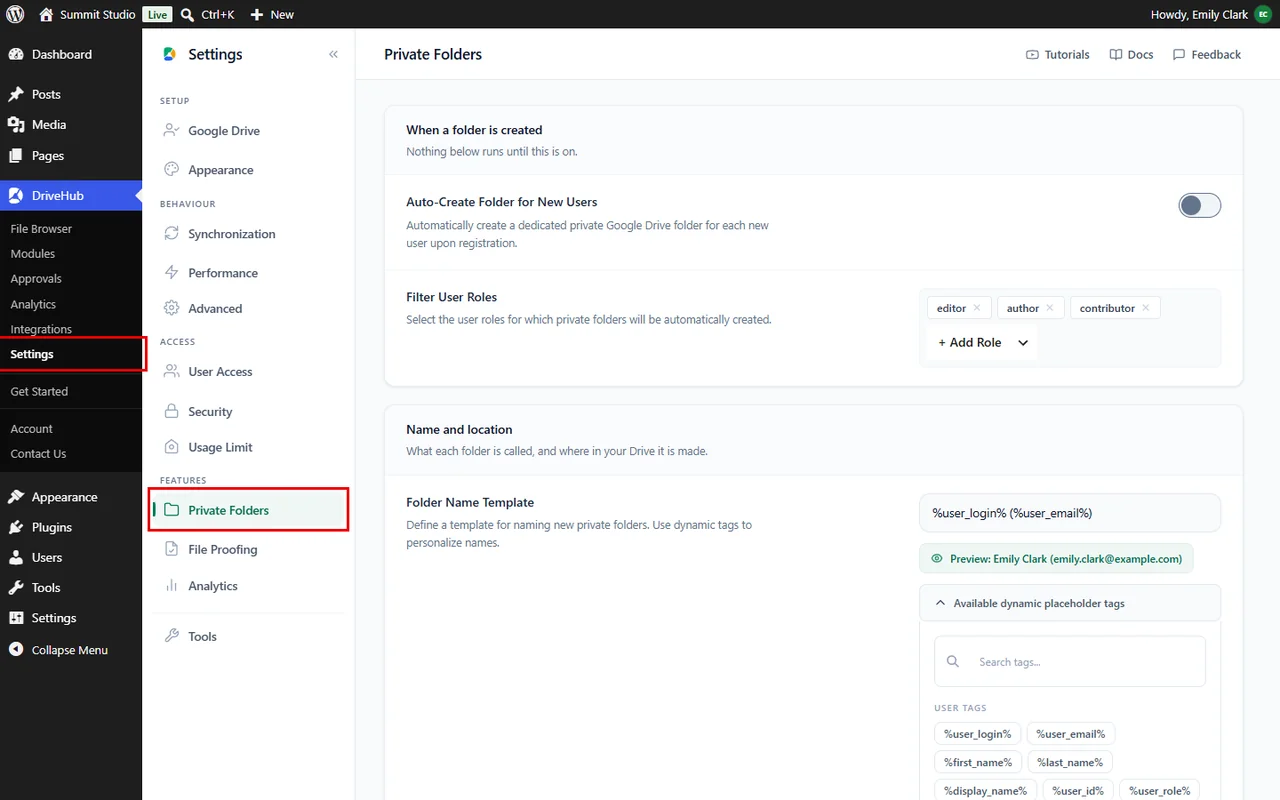Viewport: 1280px width, 800px height.
Task: Click the Users person icon
Action: coord(16,557)
